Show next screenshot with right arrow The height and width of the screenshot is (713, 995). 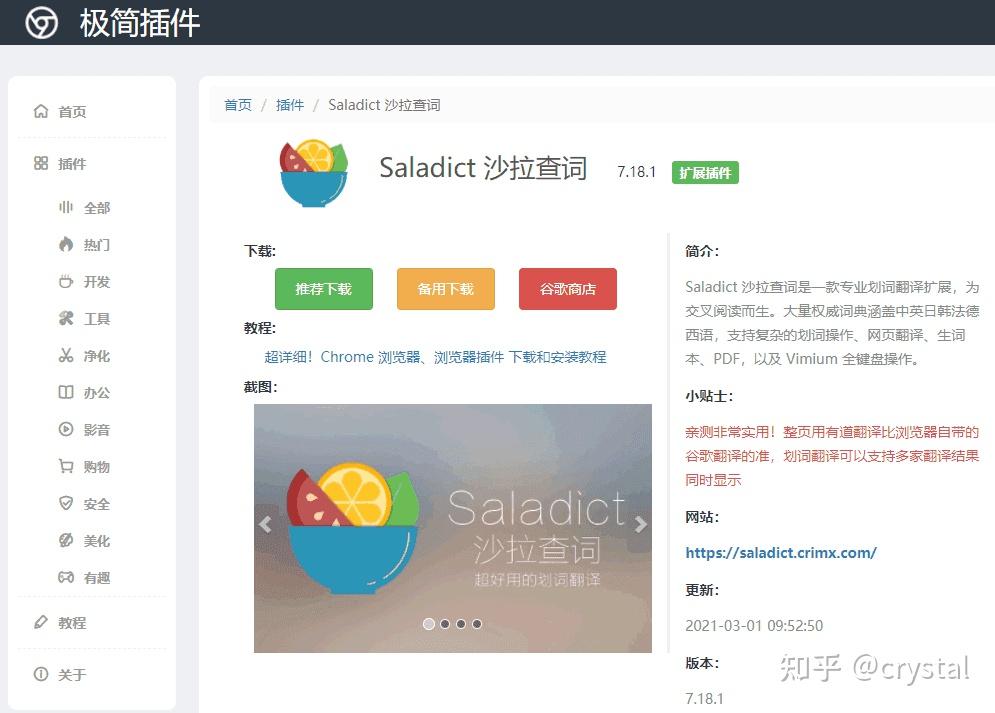pyautogui.click(x=641, y=525)
